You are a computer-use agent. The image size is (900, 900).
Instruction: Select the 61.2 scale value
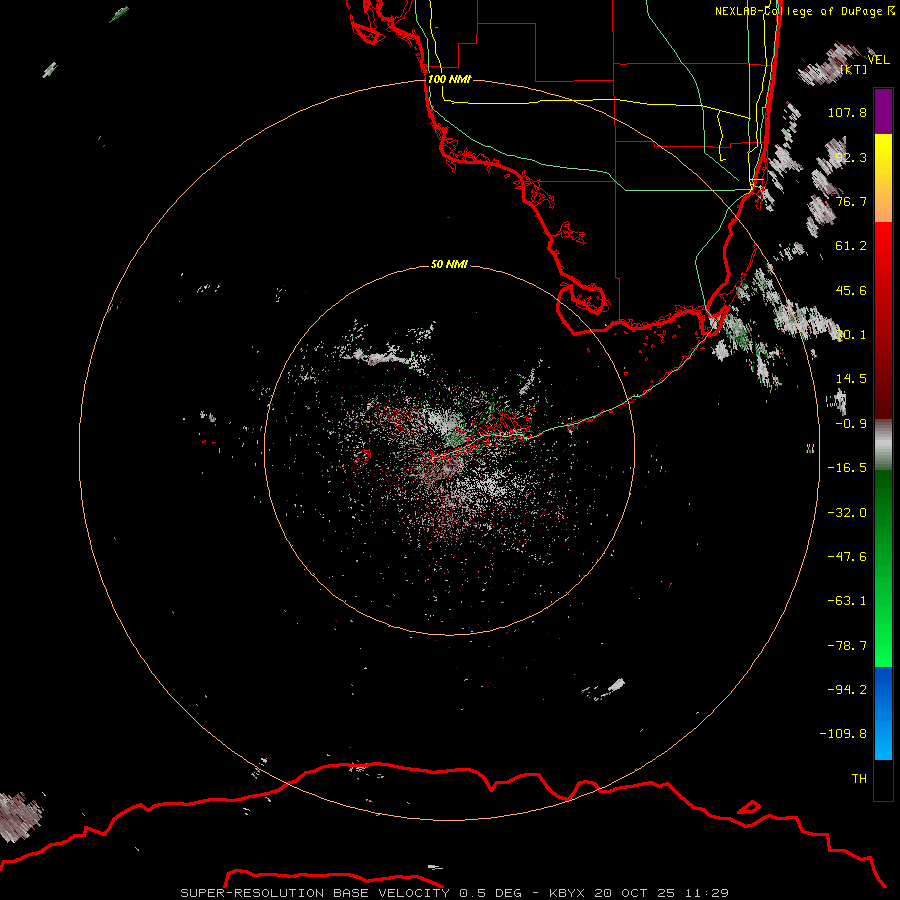tap(851, 246)
